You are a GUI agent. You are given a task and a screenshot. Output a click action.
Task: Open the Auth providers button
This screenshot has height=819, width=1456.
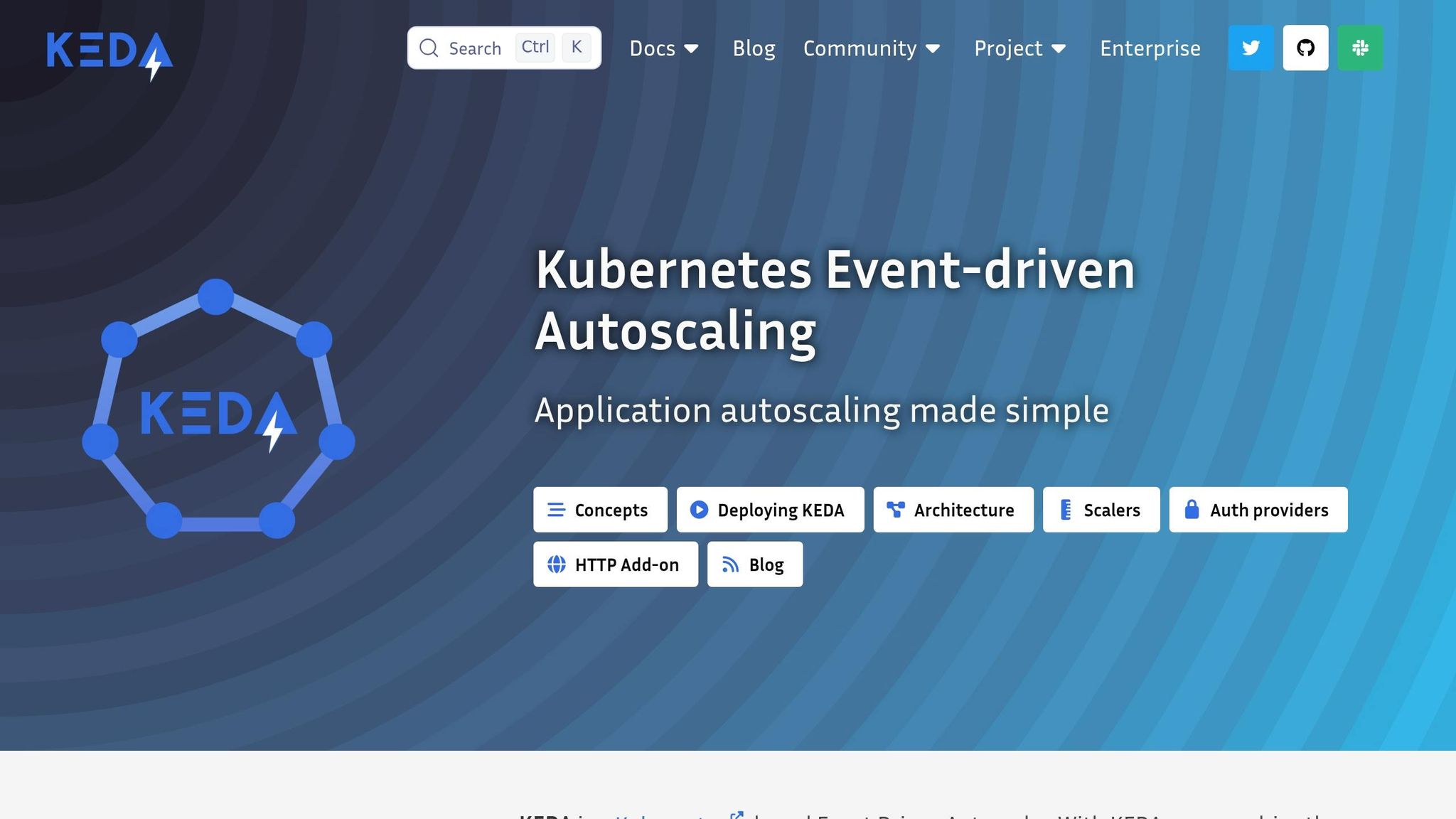point(1258,510)
